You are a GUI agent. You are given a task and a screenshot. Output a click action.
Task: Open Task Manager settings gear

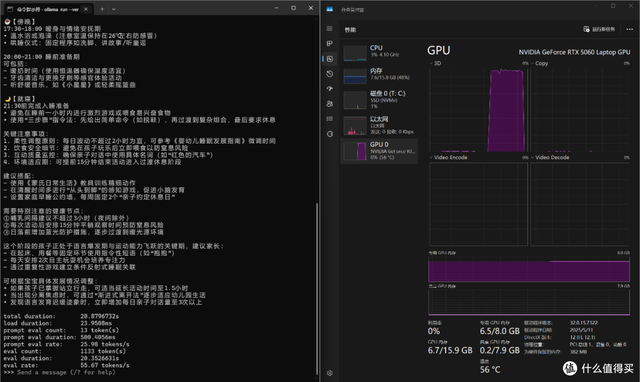point(330,373)
